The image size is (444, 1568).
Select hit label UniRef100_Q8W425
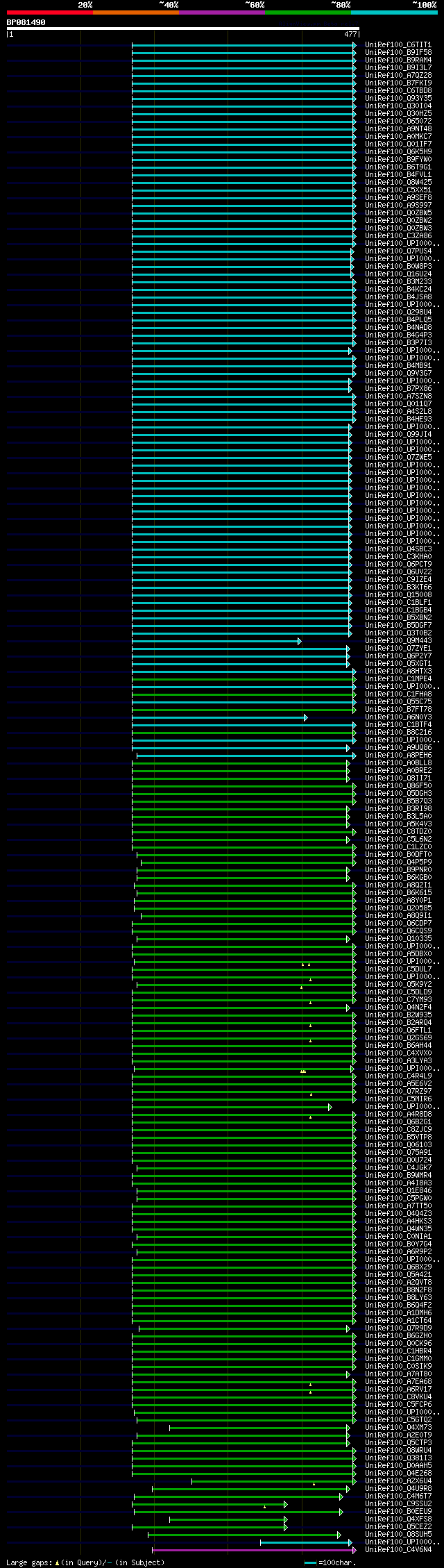pyautogui.click(x=398, y=182)
